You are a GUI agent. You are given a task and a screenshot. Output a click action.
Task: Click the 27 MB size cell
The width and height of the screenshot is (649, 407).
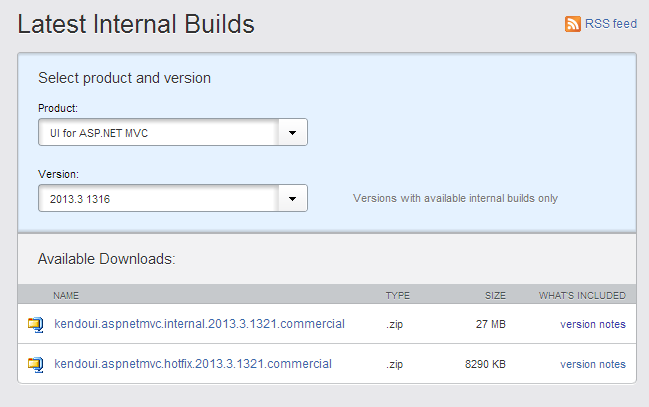pyautogui.click(x=489, y=324)
